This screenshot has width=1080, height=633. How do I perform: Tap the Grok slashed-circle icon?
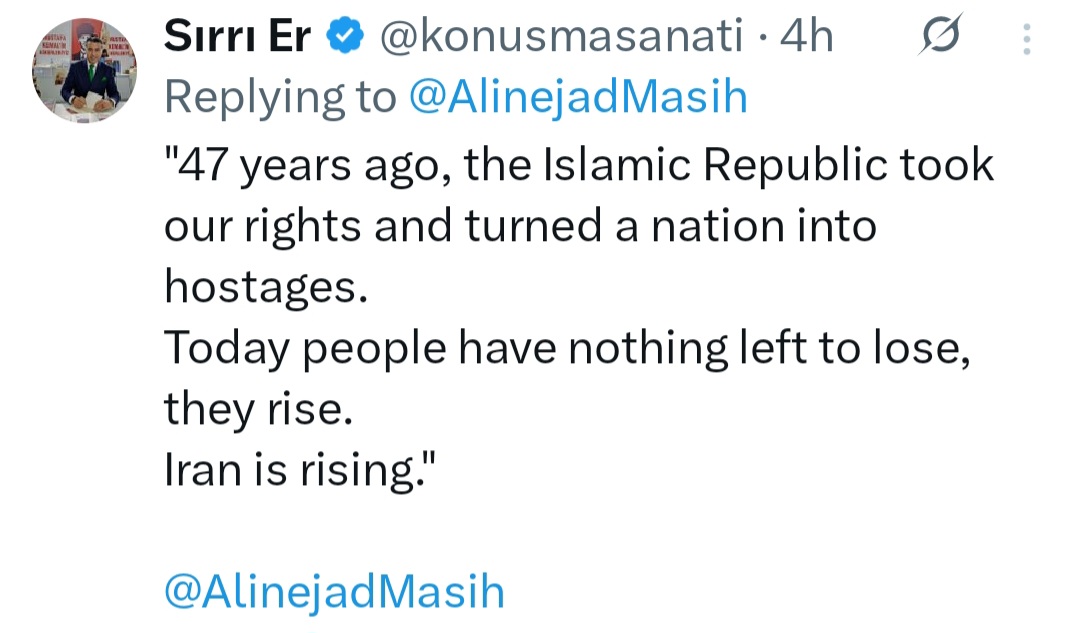(939, 36)
